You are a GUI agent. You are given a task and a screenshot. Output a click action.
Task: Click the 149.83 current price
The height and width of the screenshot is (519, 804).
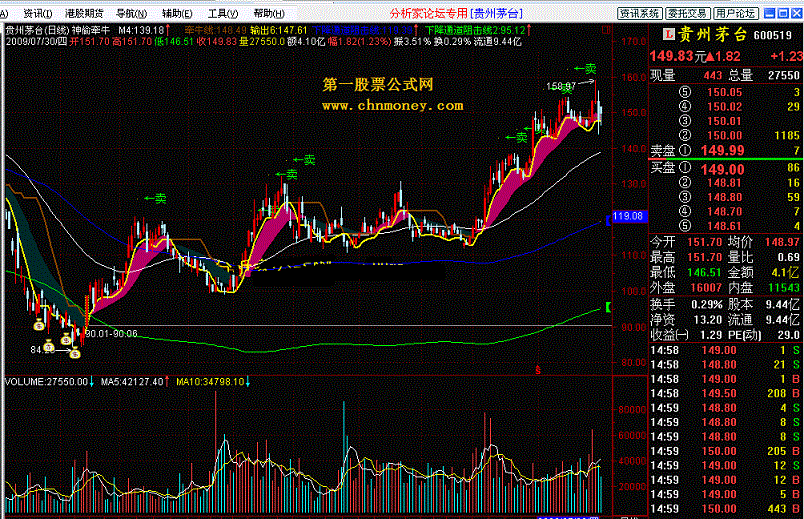671,56
